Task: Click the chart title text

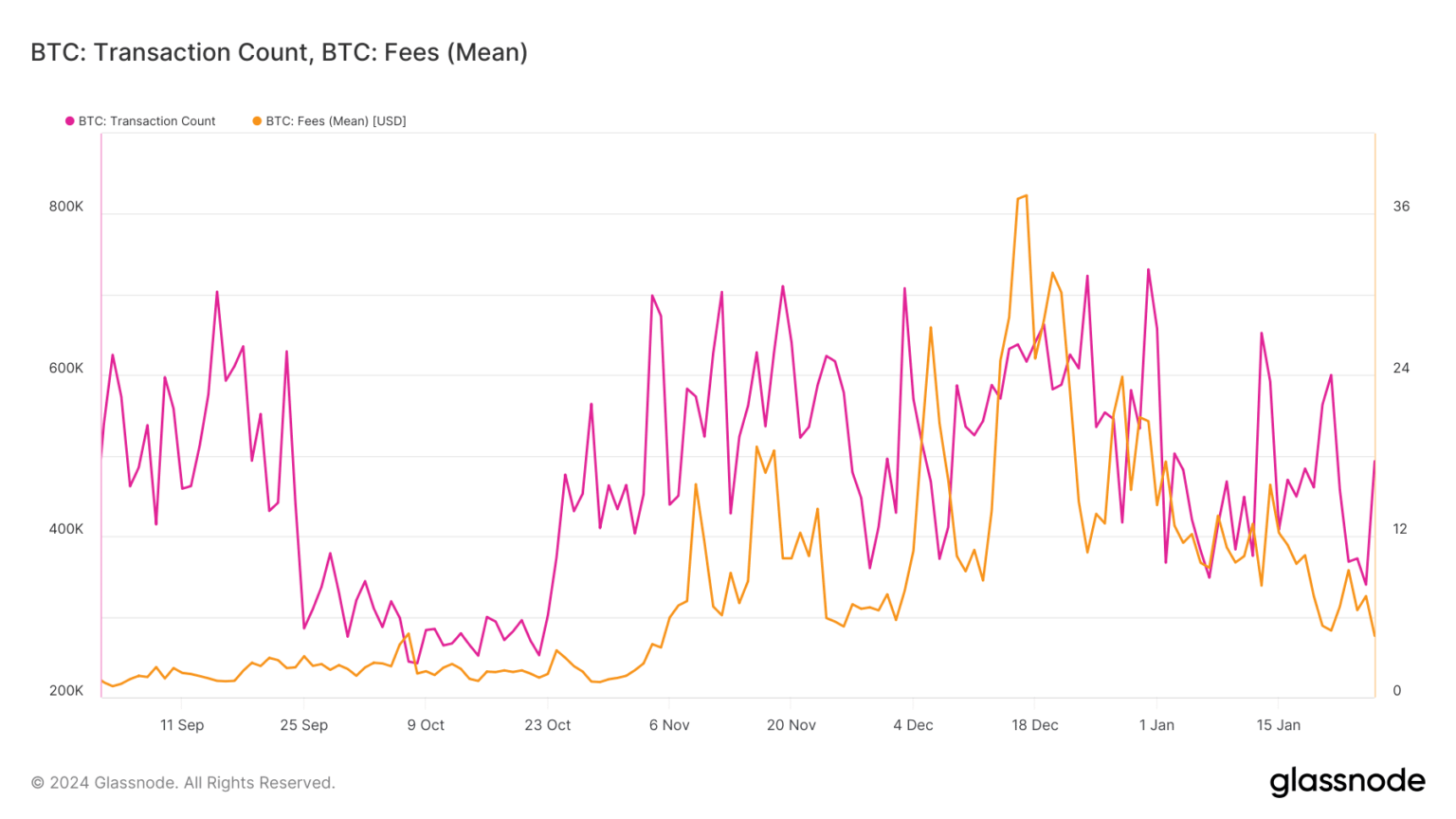Action: tap(279, 52)
